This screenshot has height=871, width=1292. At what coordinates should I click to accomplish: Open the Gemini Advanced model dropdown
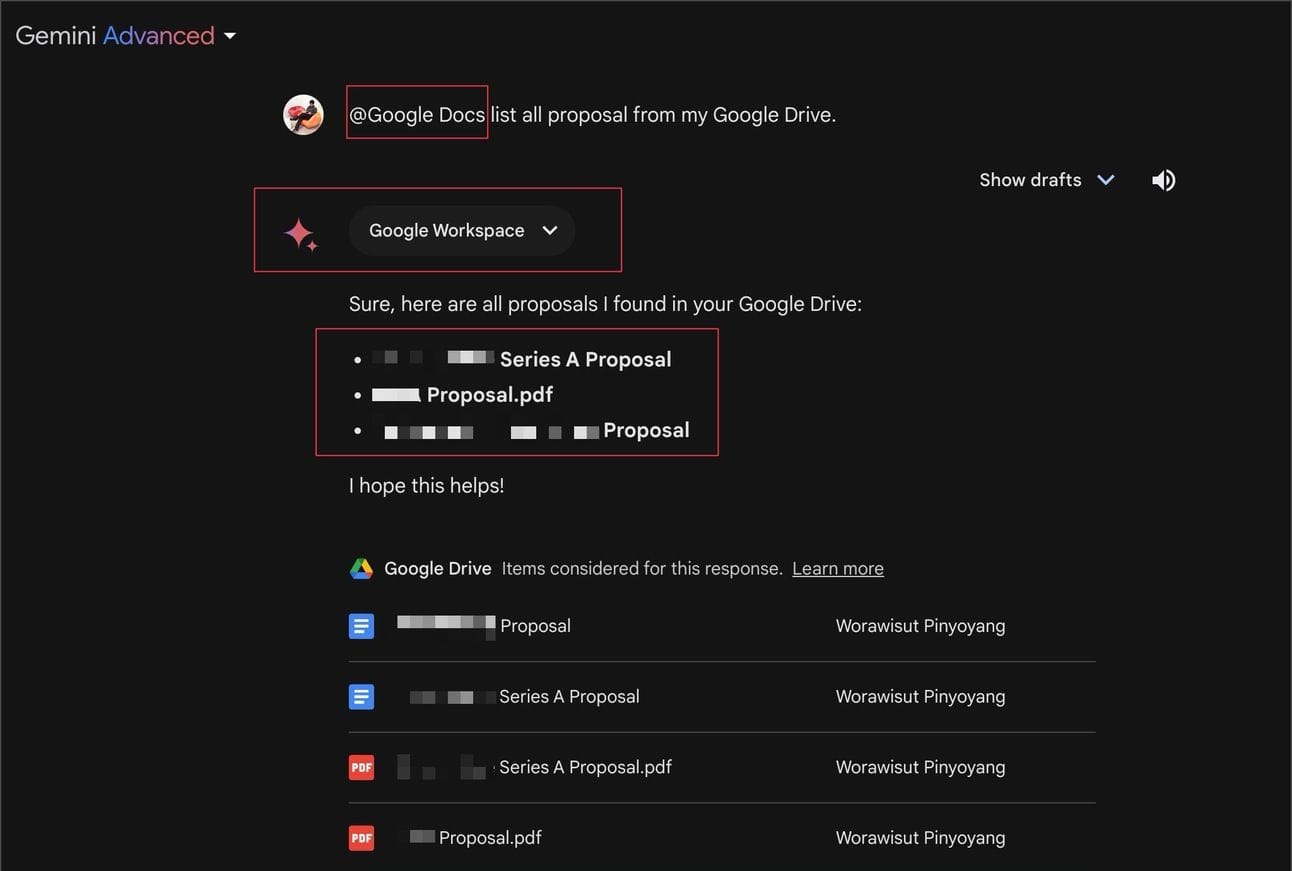point(126,36)
